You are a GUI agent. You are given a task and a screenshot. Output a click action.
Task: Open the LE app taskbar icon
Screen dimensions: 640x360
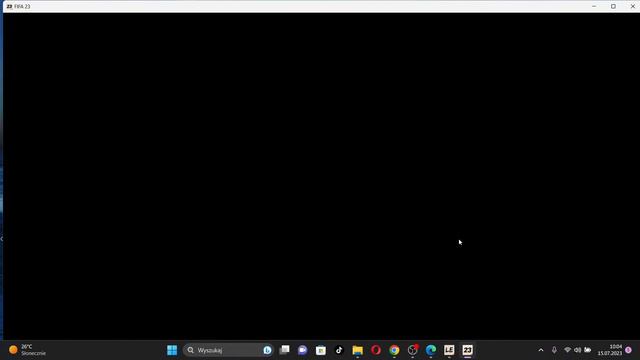point(449,350)
